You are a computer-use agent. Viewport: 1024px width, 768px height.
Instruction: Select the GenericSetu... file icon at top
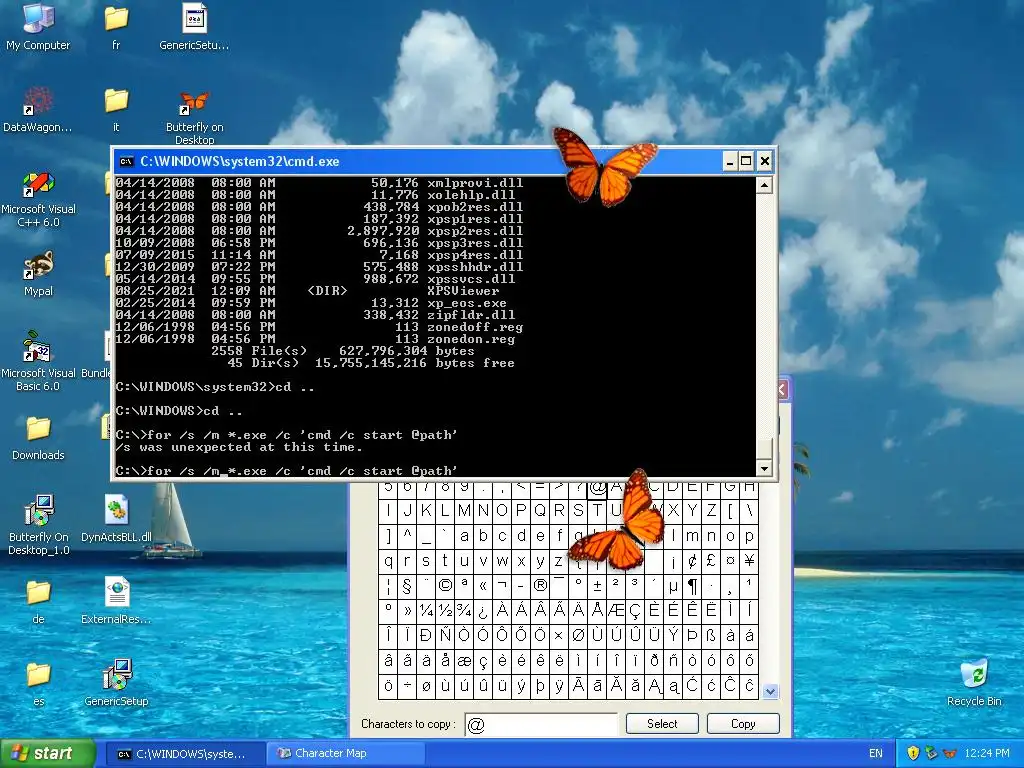[x=194, y=26]
